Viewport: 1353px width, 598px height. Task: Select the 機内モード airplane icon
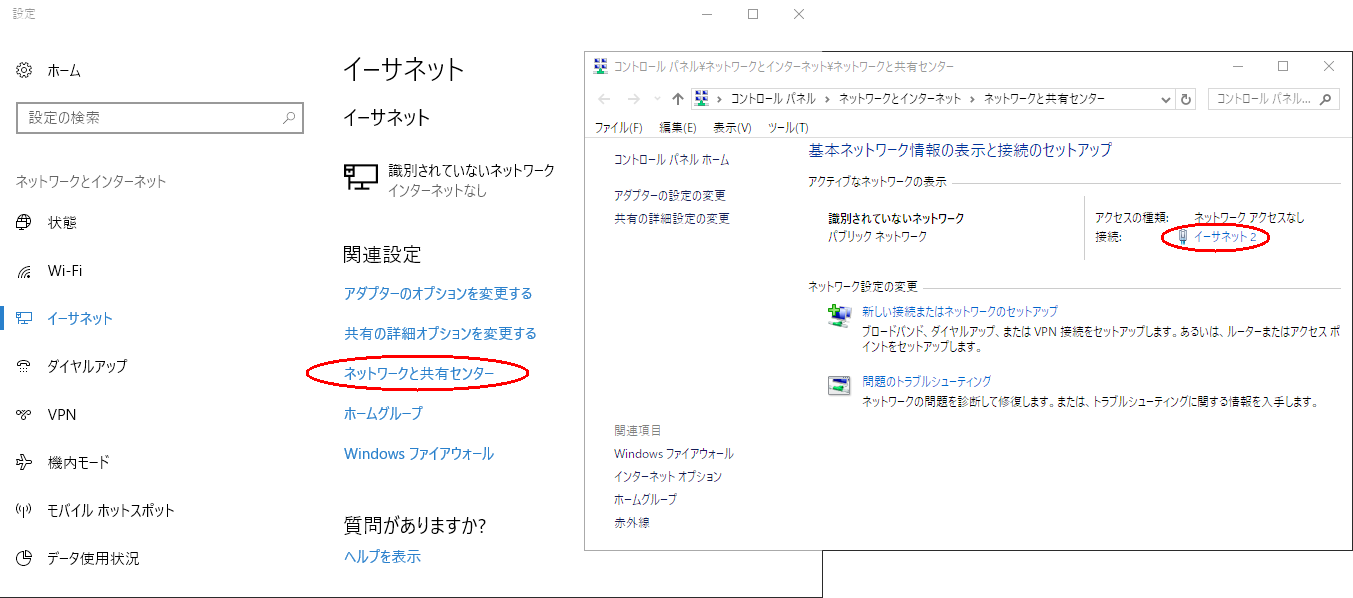[24, 462]
